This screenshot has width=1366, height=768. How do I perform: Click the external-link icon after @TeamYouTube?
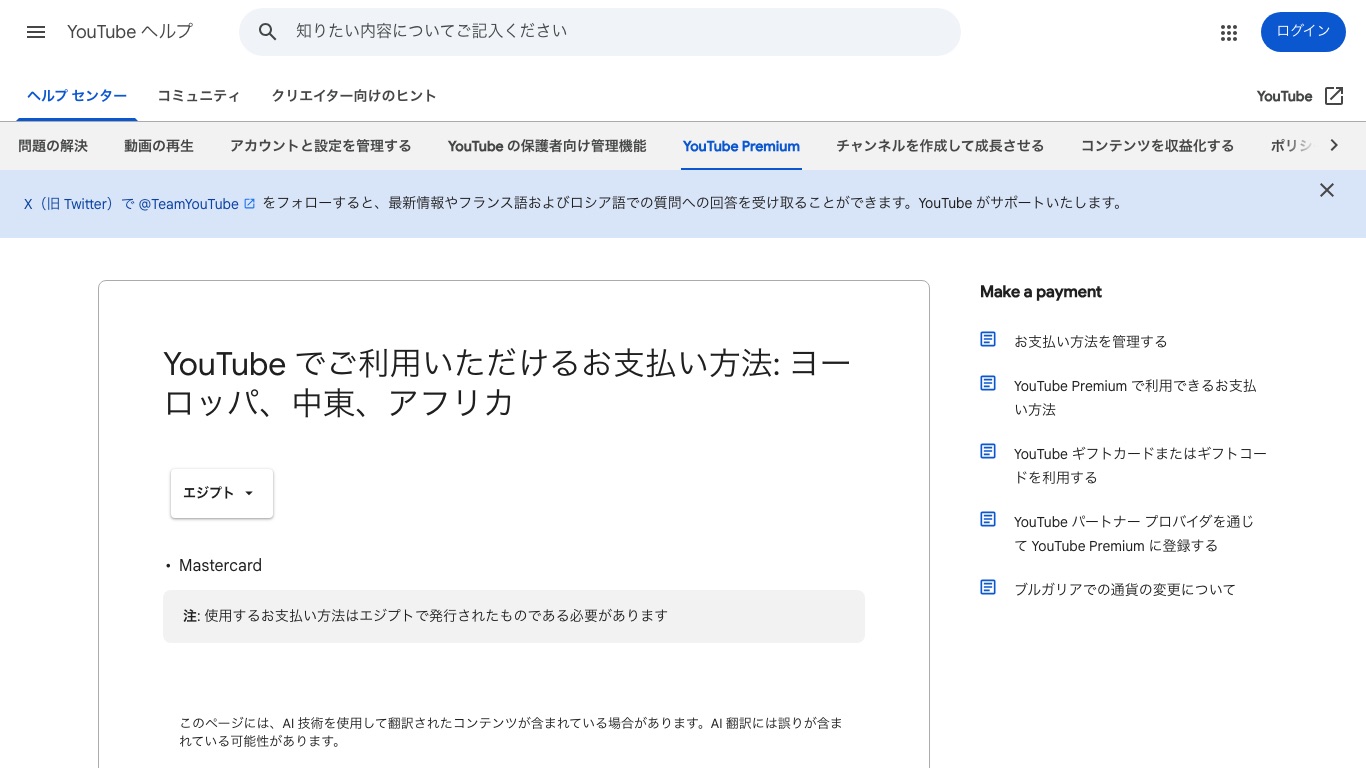click(x=250, y=204)
